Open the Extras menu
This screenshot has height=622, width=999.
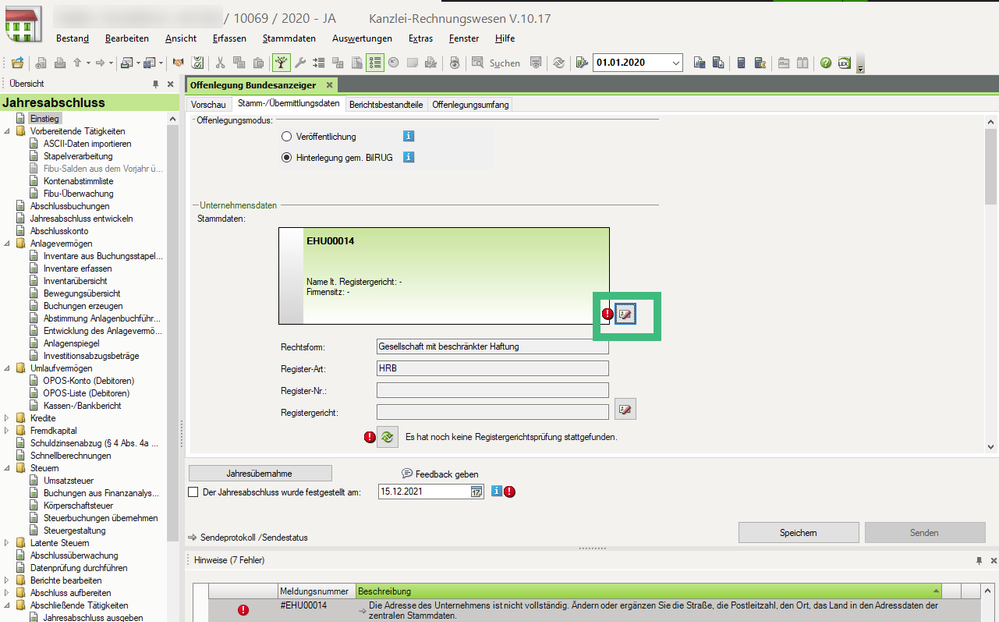(x=420, y=38)
